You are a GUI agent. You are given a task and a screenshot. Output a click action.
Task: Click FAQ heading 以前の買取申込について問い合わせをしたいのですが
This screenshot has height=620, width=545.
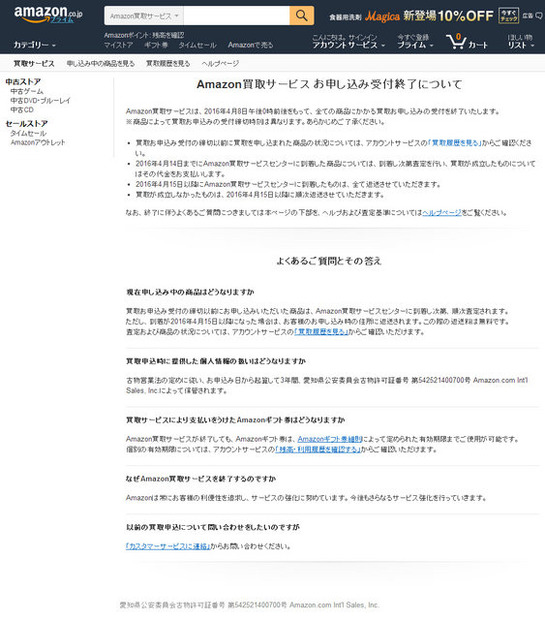click(213, 527)
